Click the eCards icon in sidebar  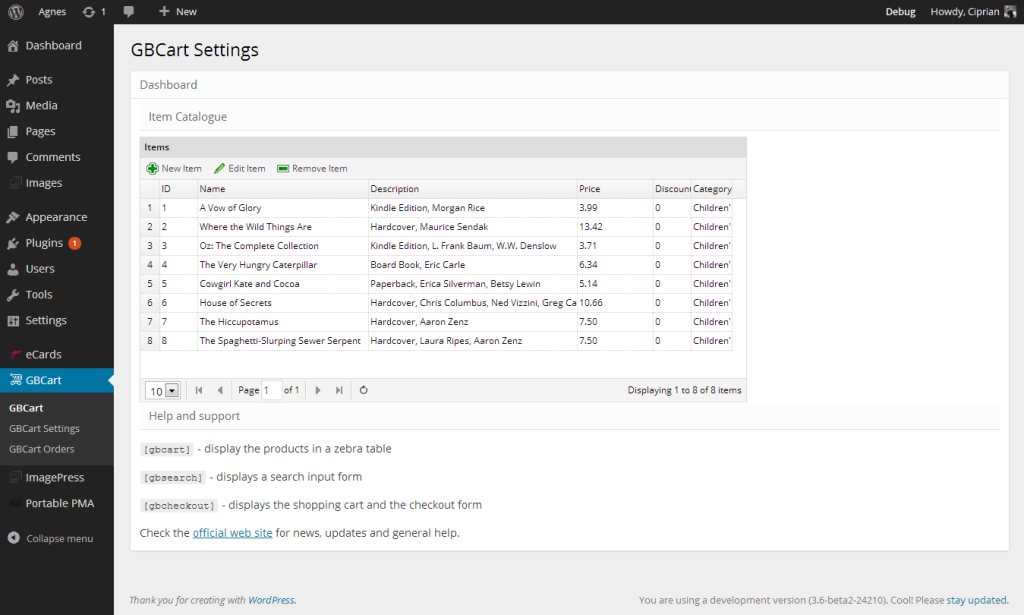coord(16,355)
